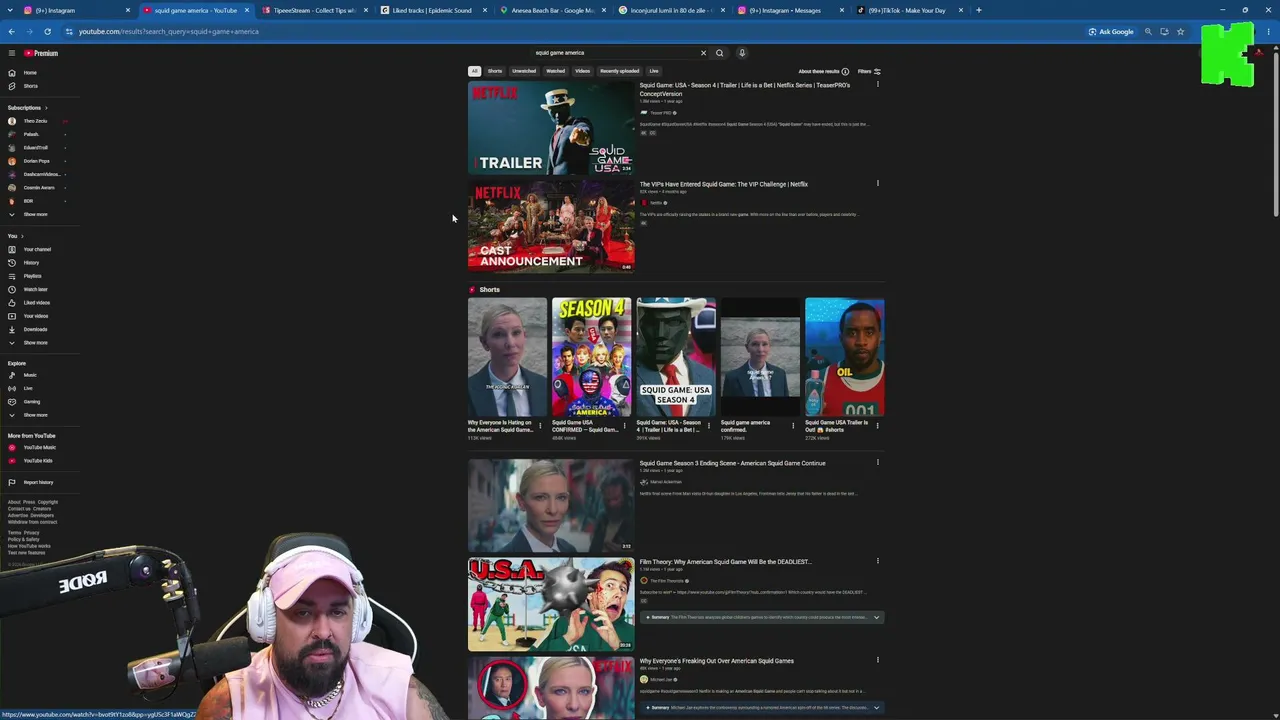Click the magnifier search button
Screen dimensions: 1280x720
(719, 53)
